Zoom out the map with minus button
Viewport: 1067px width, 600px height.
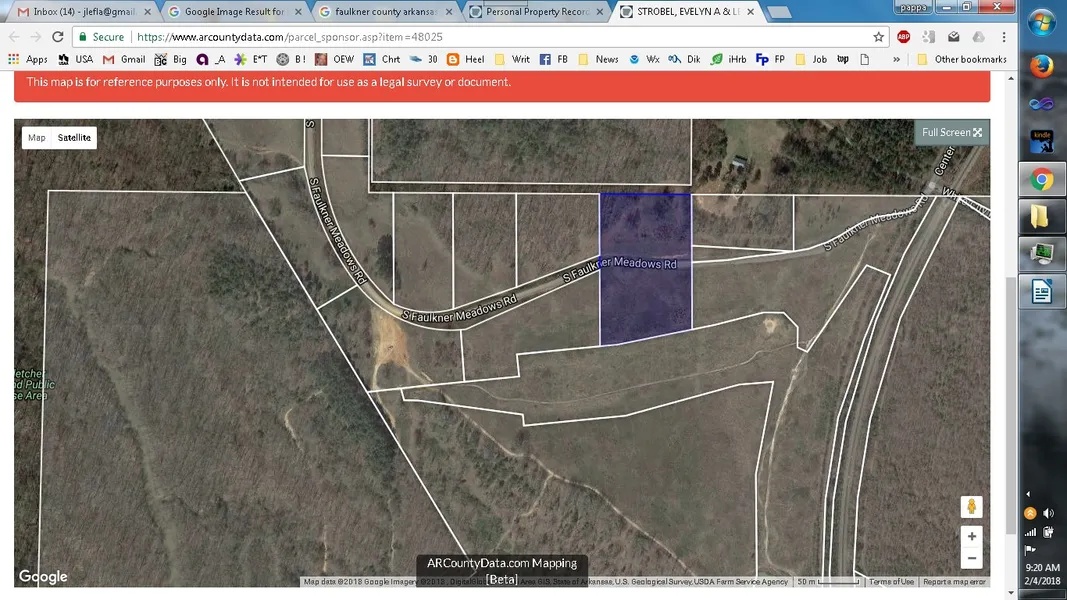(x=971, y=559)
